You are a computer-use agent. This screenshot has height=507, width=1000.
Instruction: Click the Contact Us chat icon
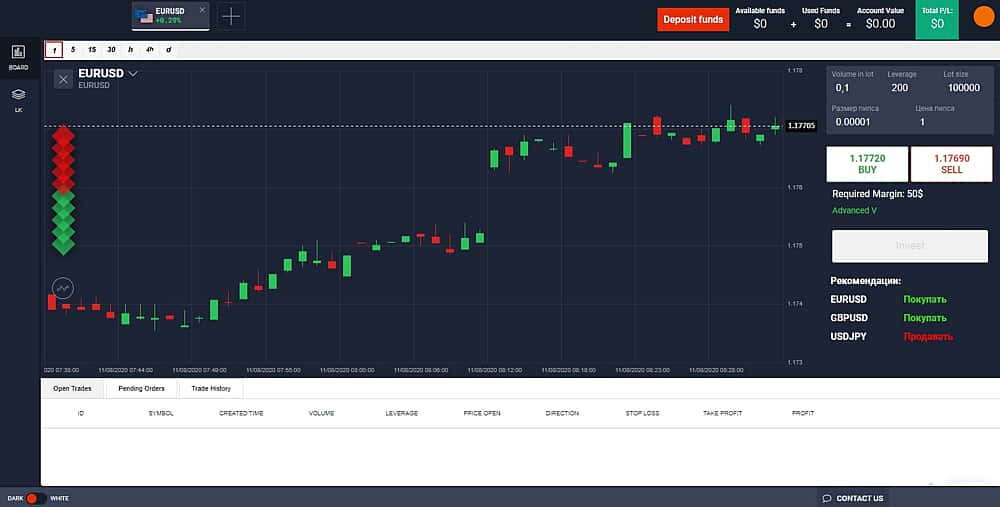click(827, 498)
